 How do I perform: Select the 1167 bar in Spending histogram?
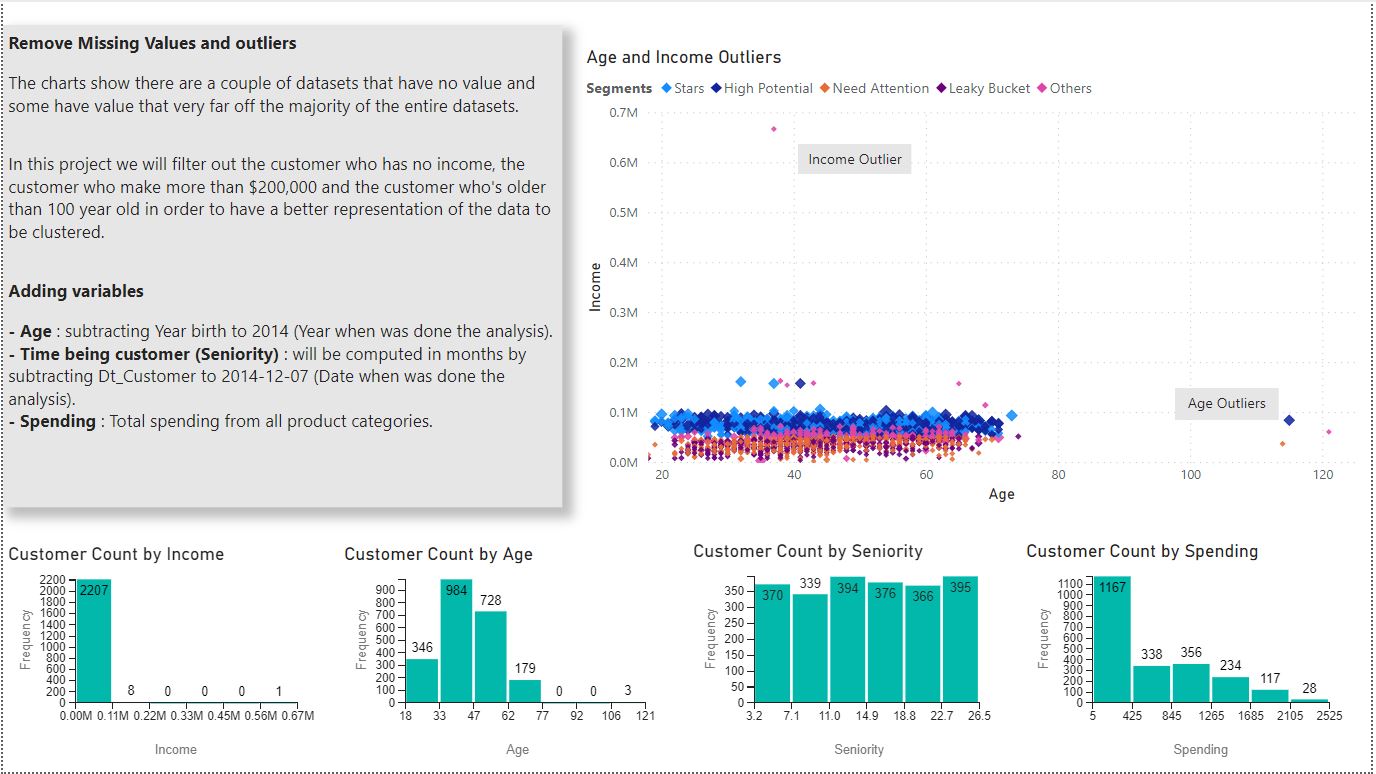(1111, 640)
